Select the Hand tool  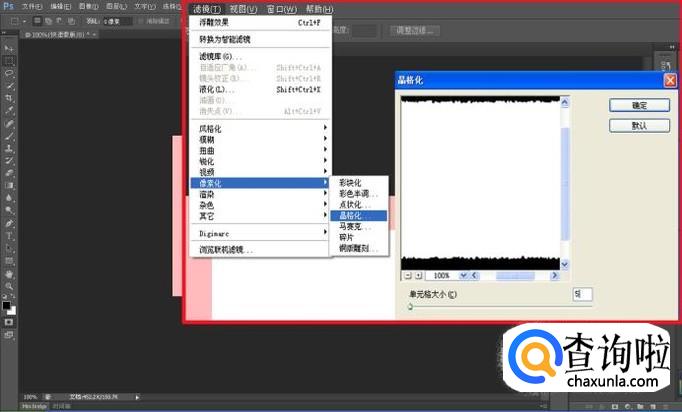(x=9, y=274)
